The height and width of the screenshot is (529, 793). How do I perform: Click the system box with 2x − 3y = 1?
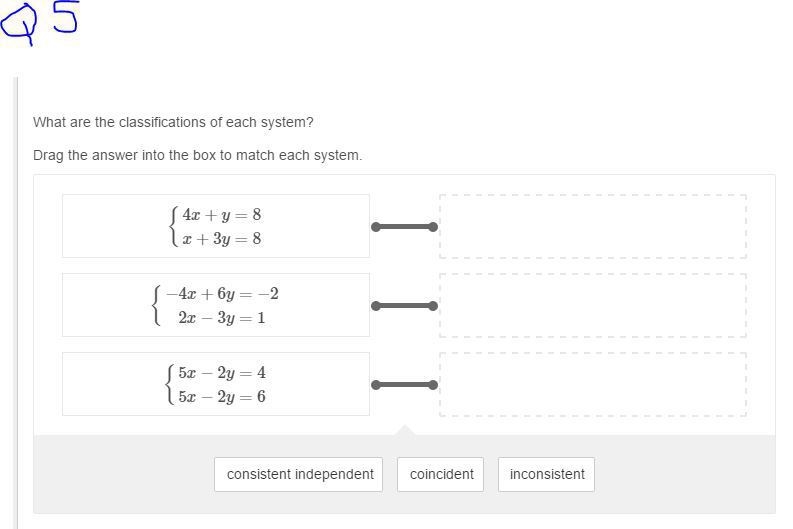(216, 305)
